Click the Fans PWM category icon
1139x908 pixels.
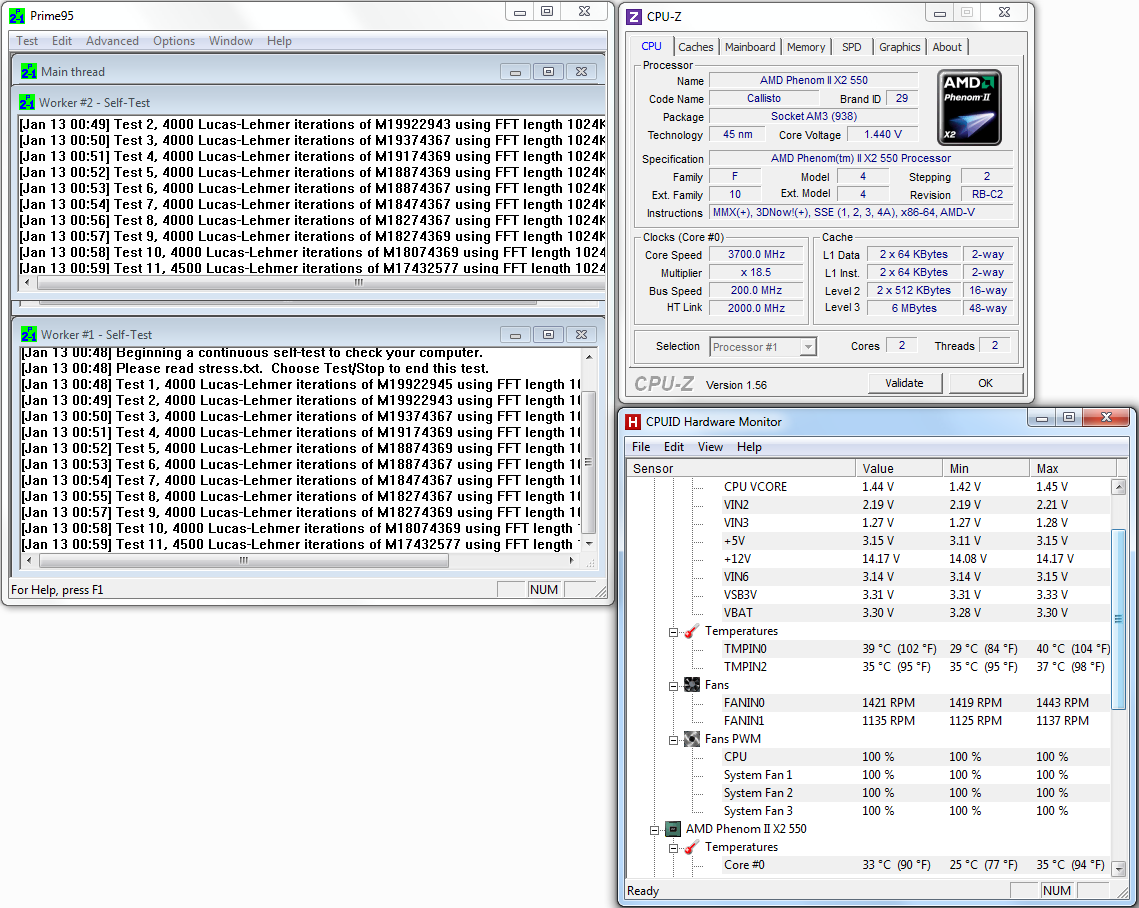click(691, 739)
